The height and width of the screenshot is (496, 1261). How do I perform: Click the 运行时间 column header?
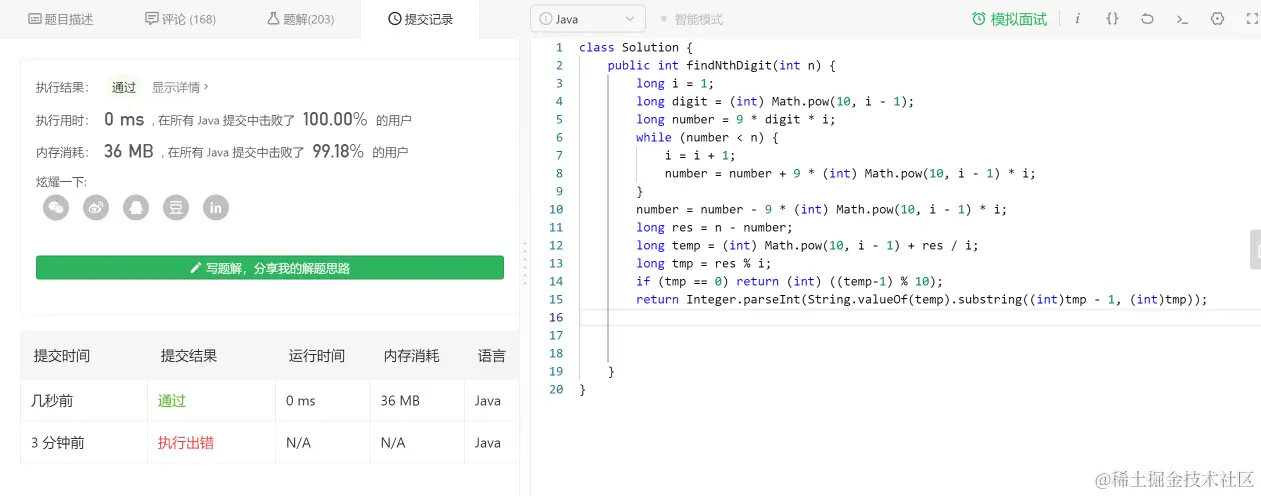(317, 356)
